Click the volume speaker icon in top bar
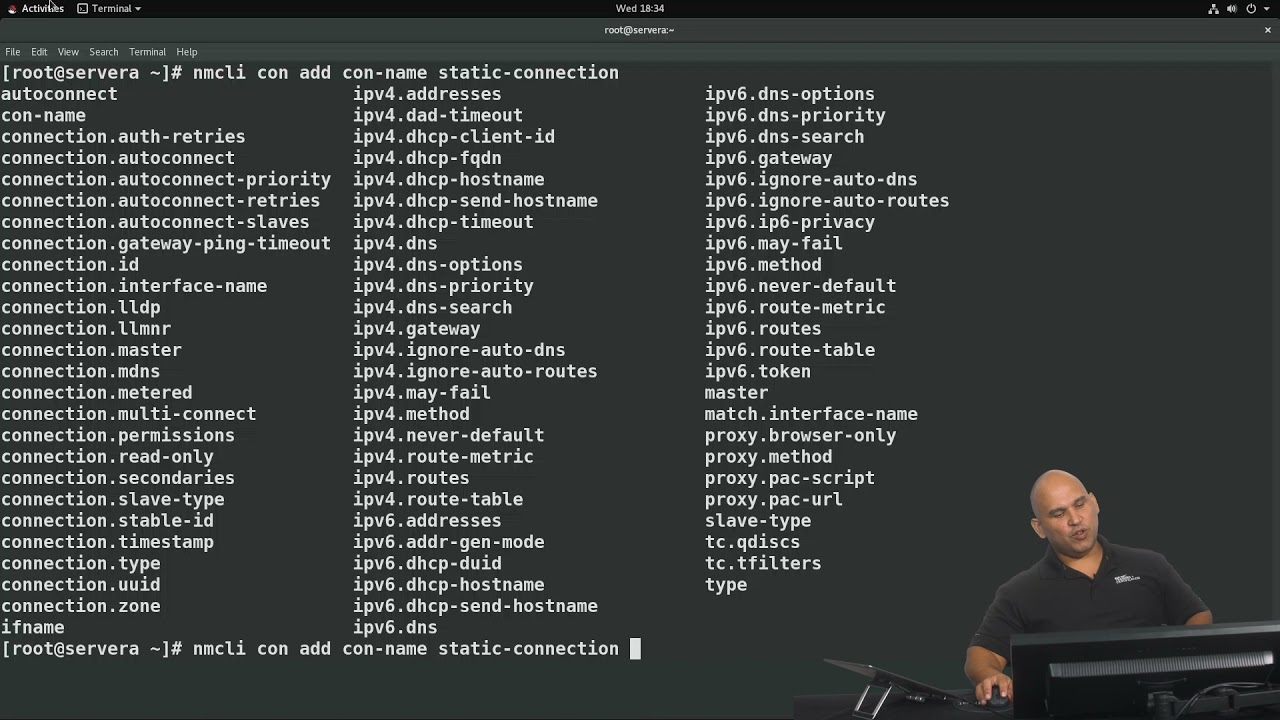The width and height of the screenshot is (1280, 720). tap(1232, 8)
